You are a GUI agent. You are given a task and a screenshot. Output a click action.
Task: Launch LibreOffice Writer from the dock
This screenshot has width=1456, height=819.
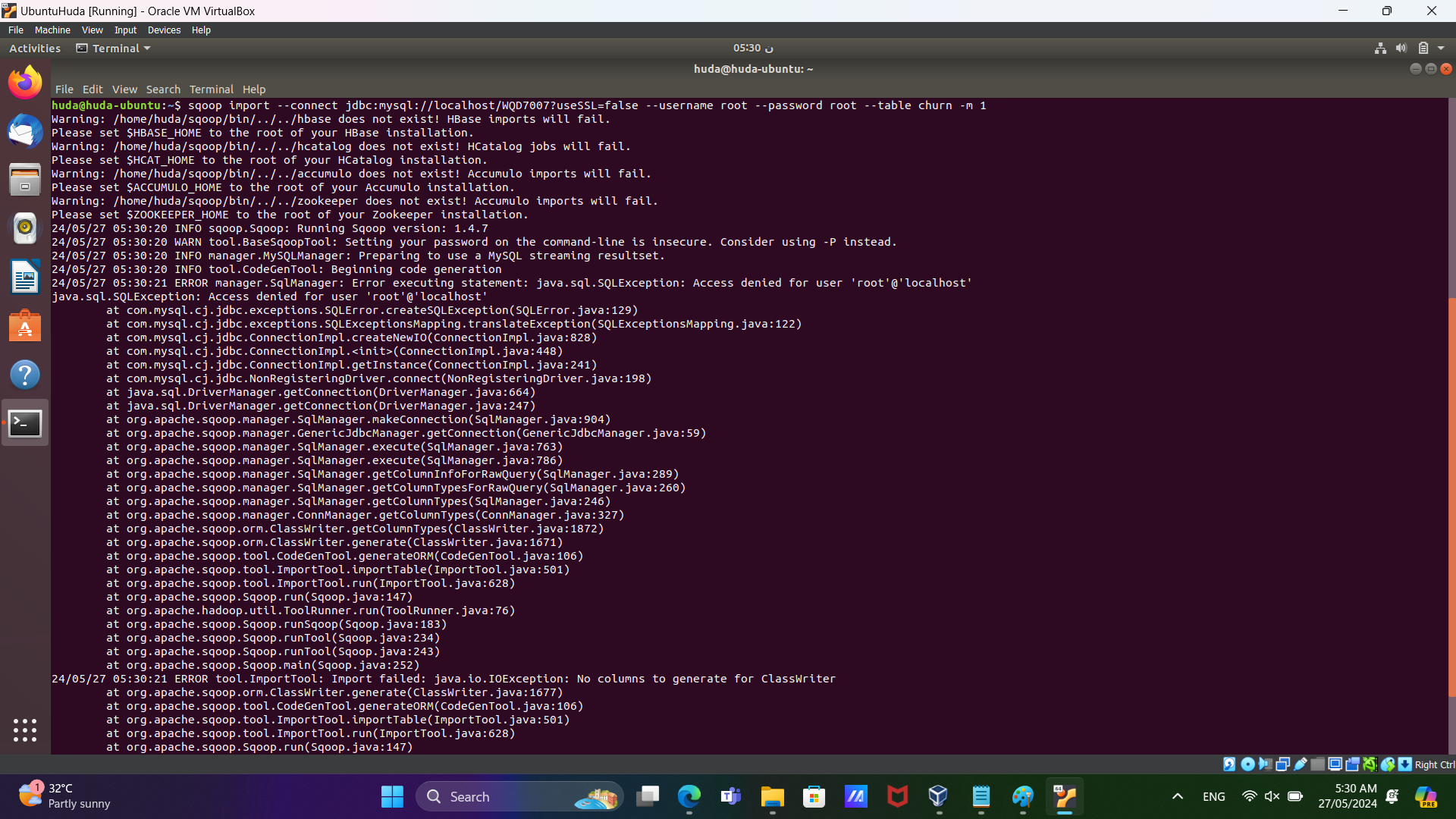tap(25, 277)
